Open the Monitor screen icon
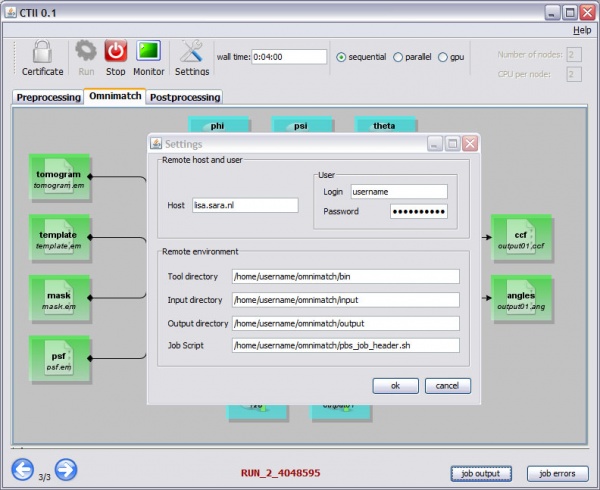600x490 pixels. (x=149, y=52)
